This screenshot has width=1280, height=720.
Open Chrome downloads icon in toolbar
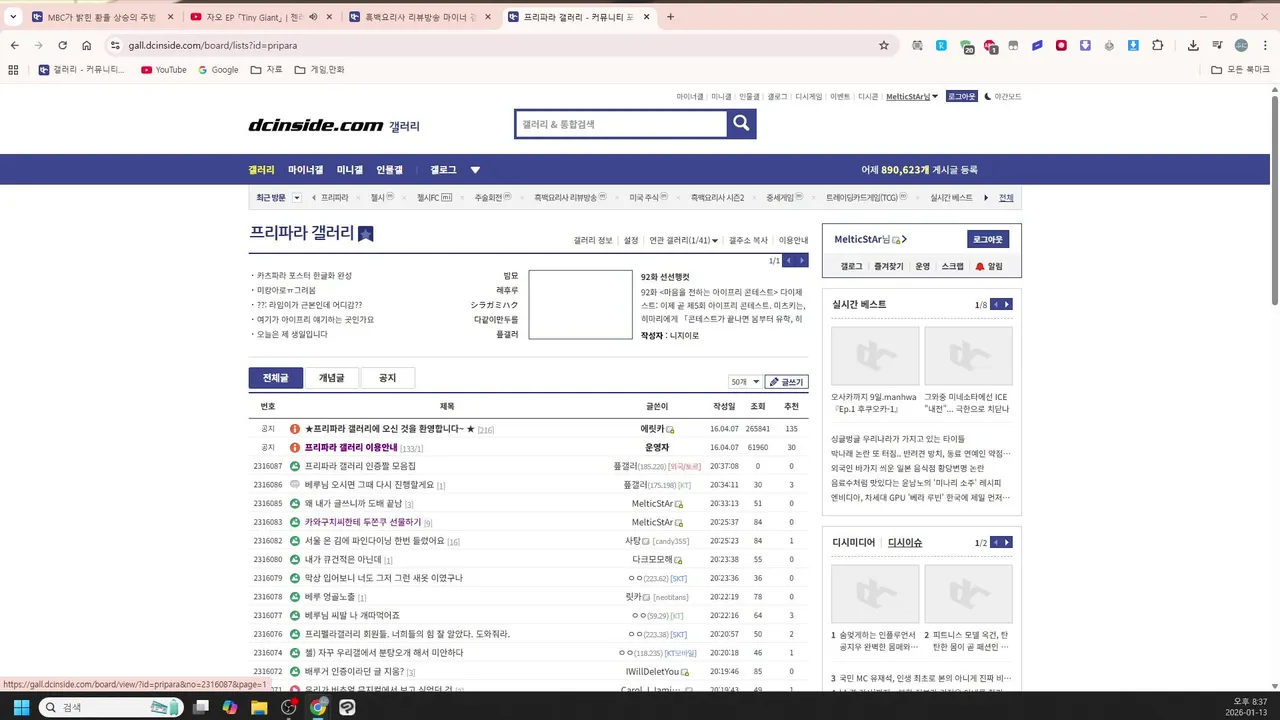(1193, 45)
